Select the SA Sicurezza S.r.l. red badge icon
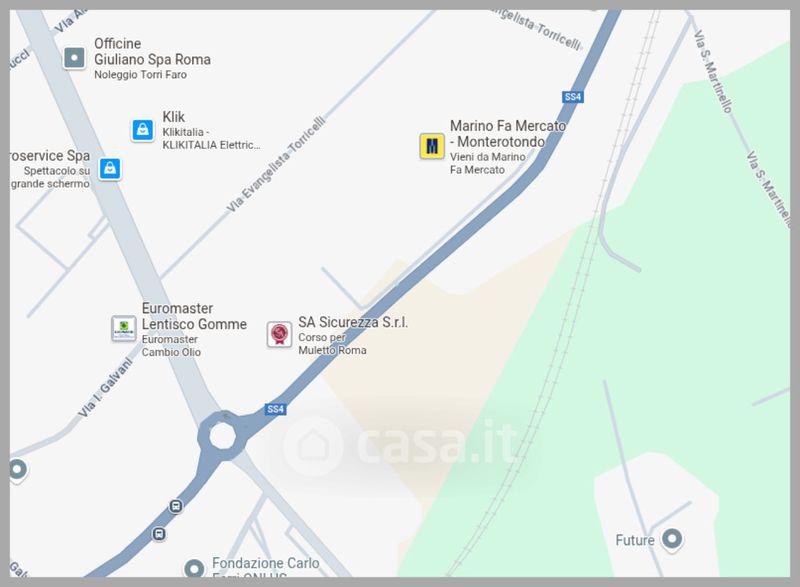The height and width of the screenshot is (587, 800). (x=279, y=335)
